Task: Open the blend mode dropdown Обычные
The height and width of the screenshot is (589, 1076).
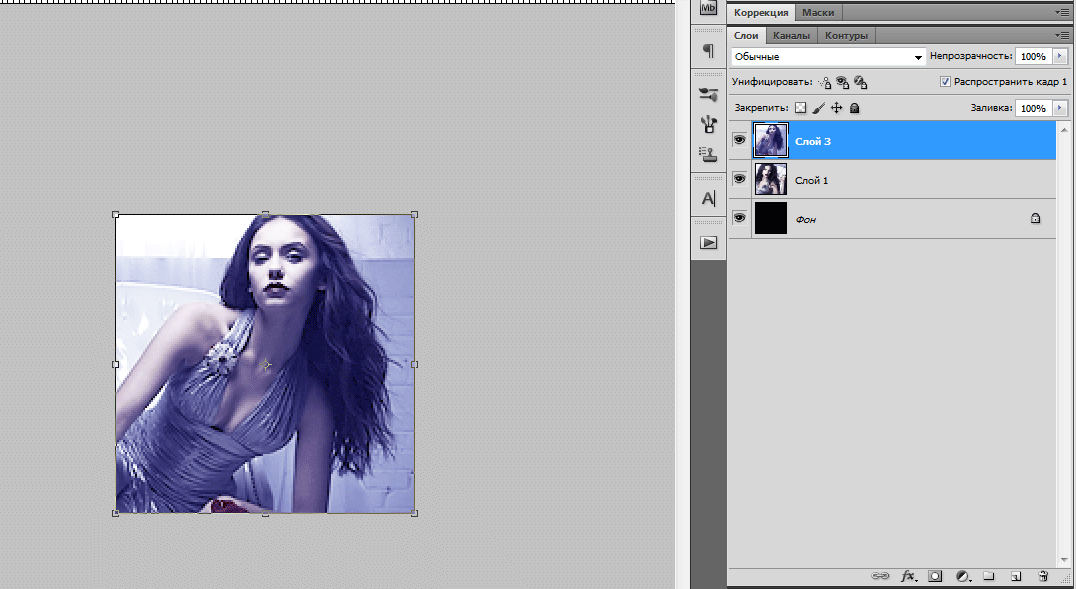Action: coord(828,57)
